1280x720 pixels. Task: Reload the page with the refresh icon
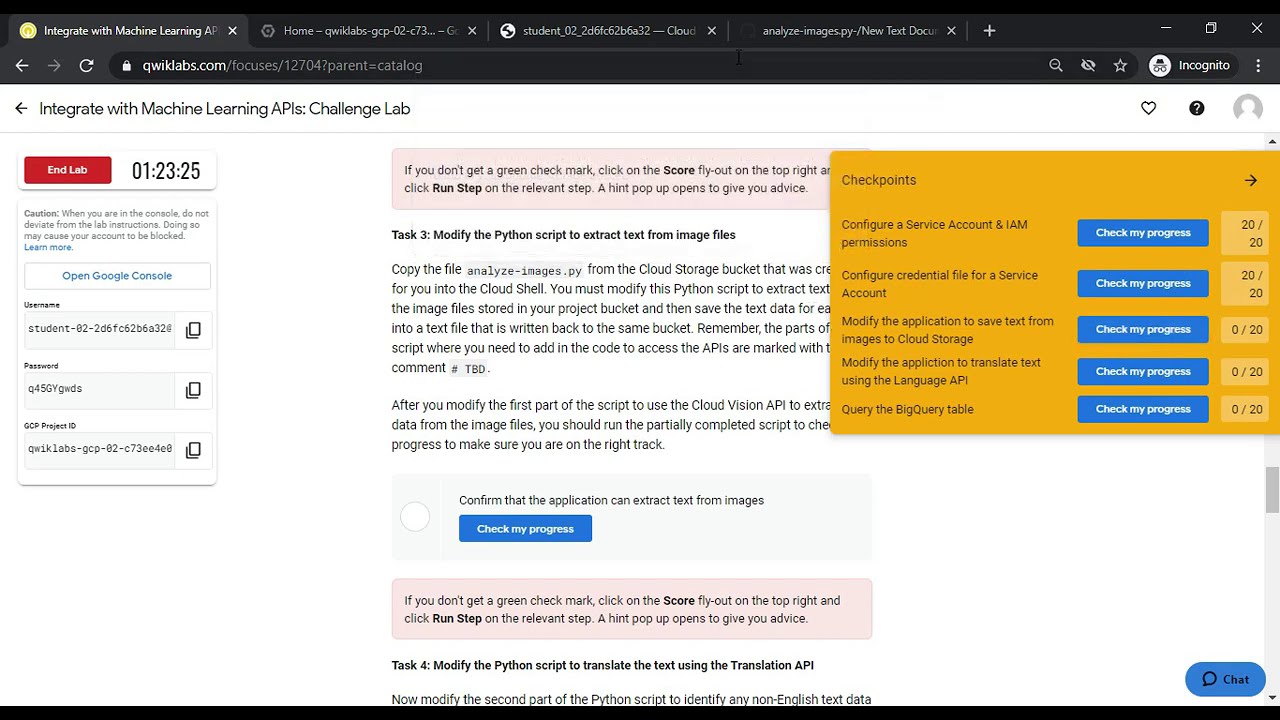[x=86, y=65]
